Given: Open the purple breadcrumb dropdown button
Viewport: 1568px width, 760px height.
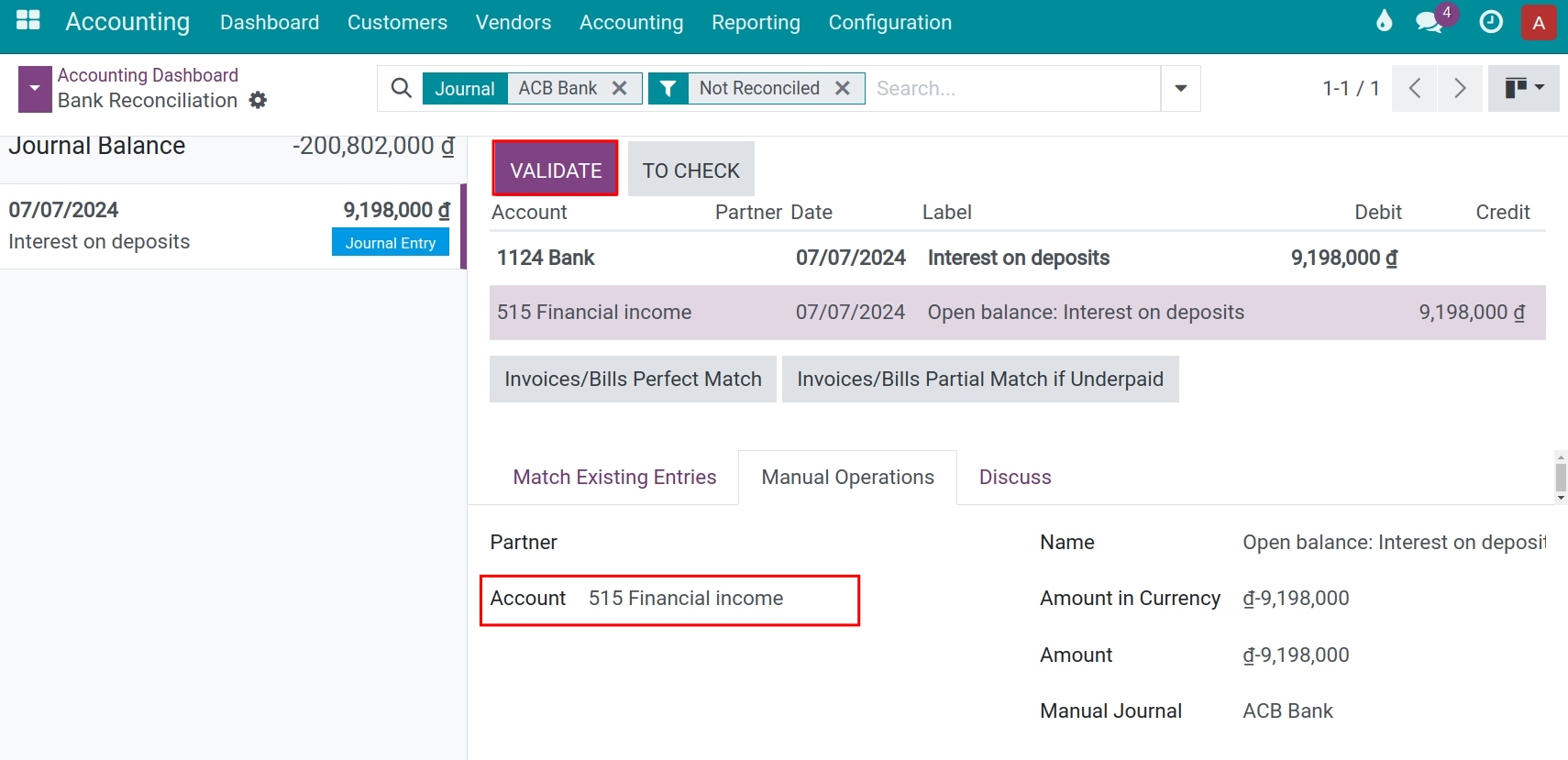Looking at the screenshot, I should [35, 89].
